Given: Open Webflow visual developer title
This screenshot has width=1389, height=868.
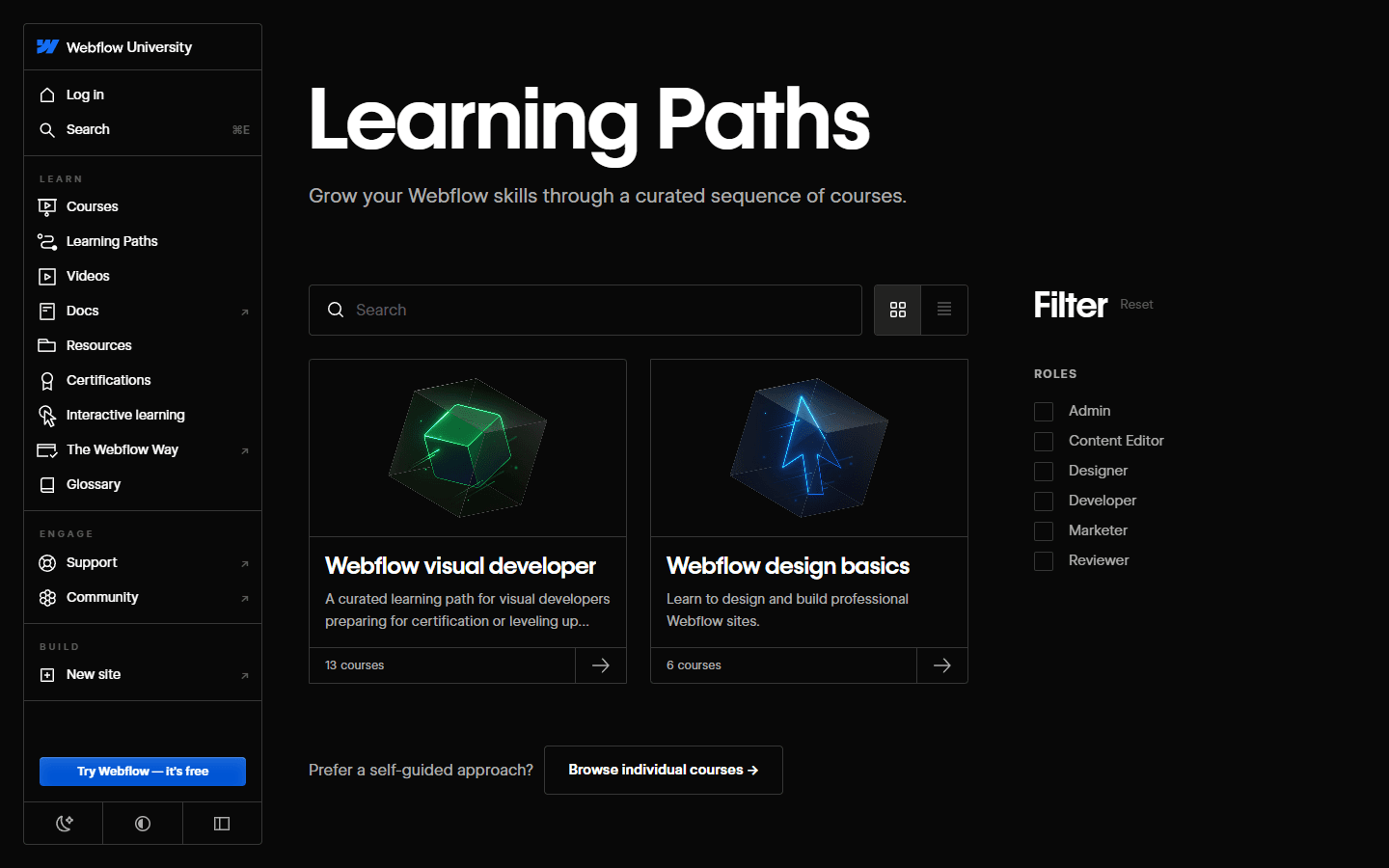Looking at the screenshot, I should click(x=460, y=566).
